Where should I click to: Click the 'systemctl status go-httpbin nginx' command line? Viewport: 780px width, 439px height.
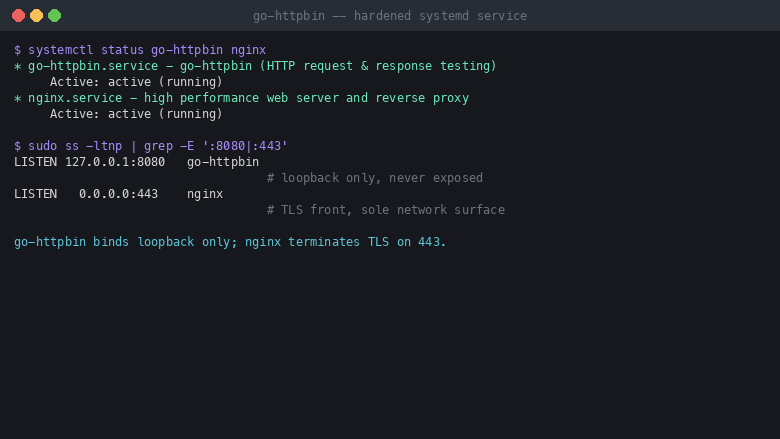click(140, 50)
